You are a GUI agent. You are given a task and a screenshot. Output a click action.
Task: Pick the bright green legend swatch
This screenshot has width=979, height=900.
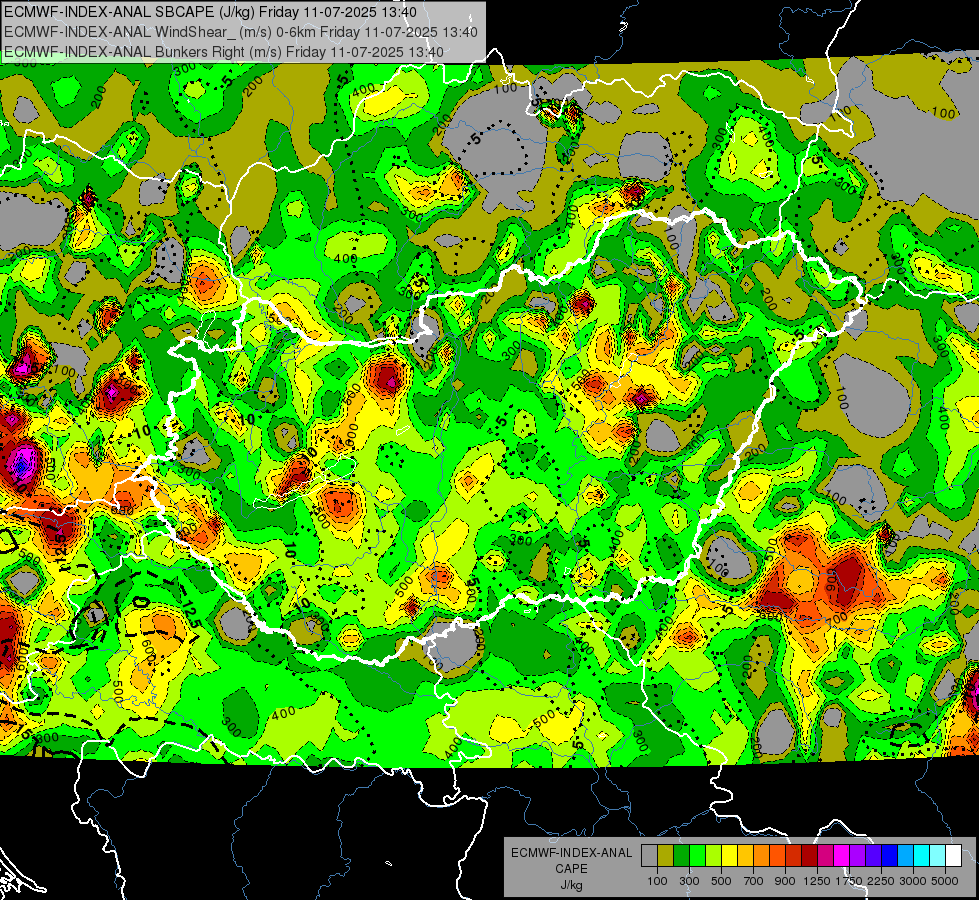(x=697, y=856)
